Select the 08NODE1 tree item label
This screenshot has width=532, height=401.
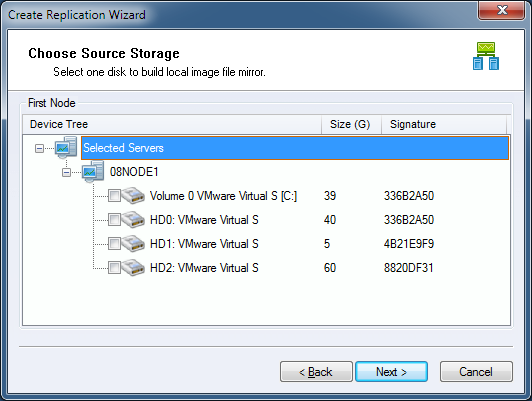pyautogui.click(x=134, y=172)
